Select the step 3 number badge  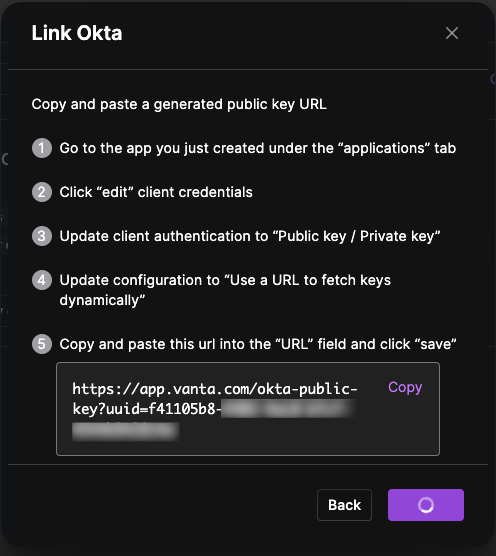click(42, 236)
